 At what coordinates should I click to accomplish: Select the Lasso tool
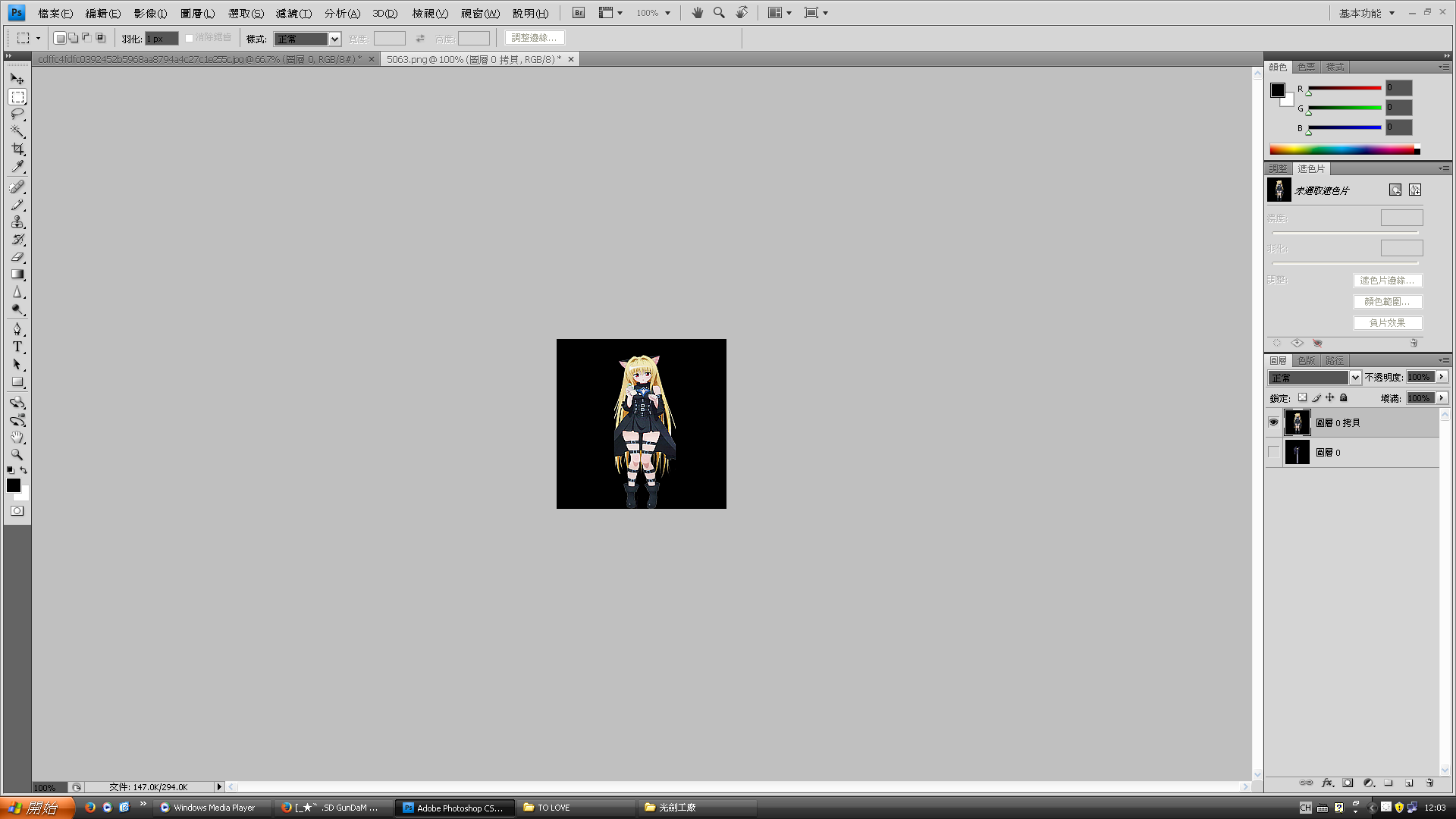click(17, 115)
